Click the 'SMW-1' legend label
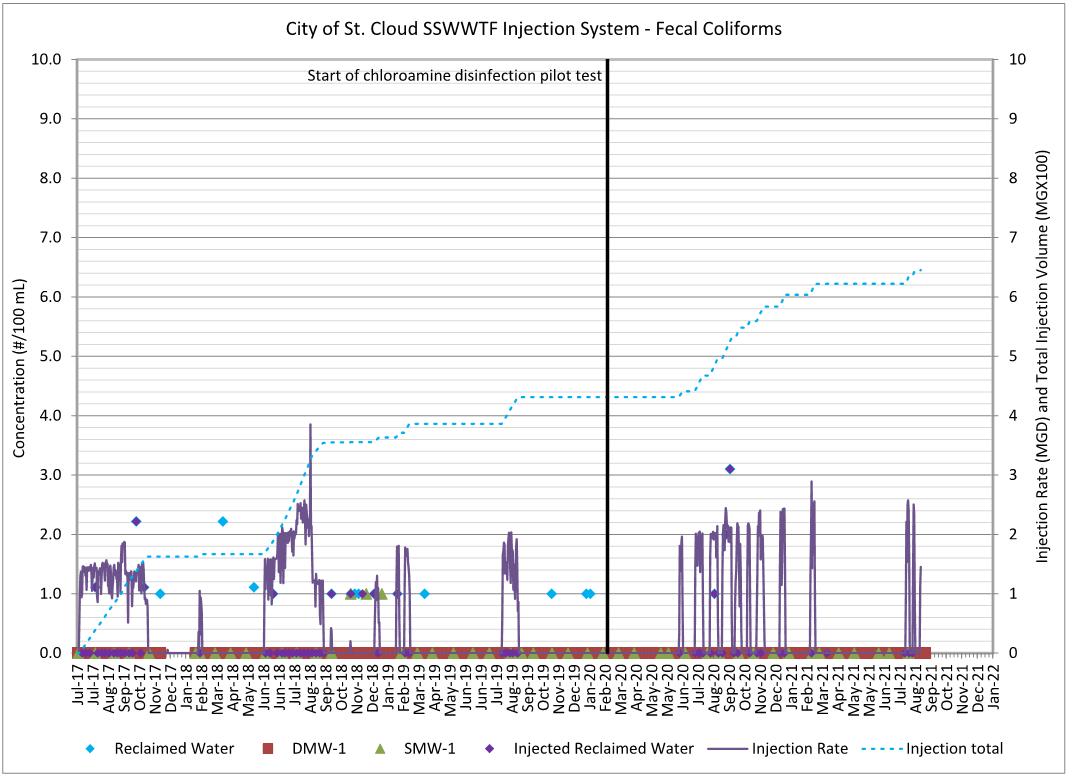 (429, 749)
